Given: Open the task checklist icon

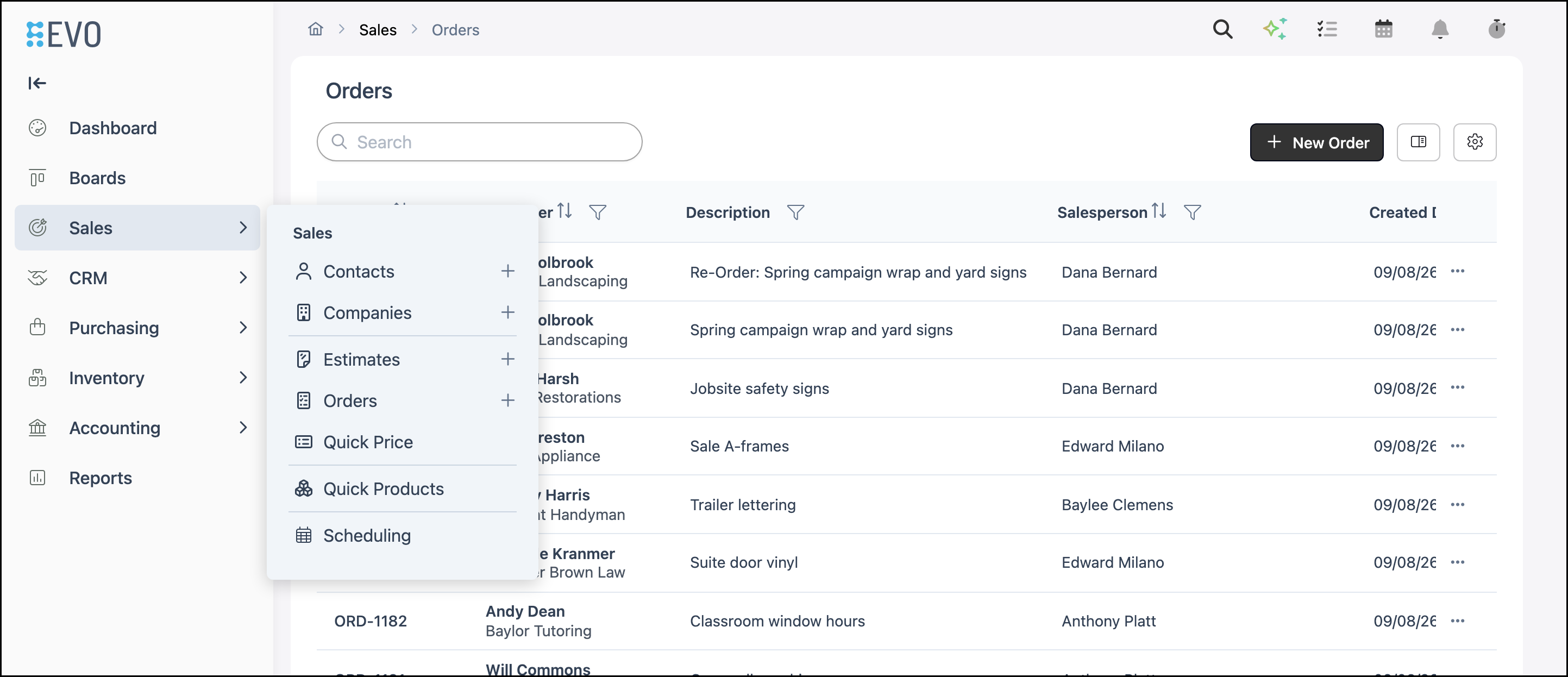Looking at the screenshot, I should 1327,29.
